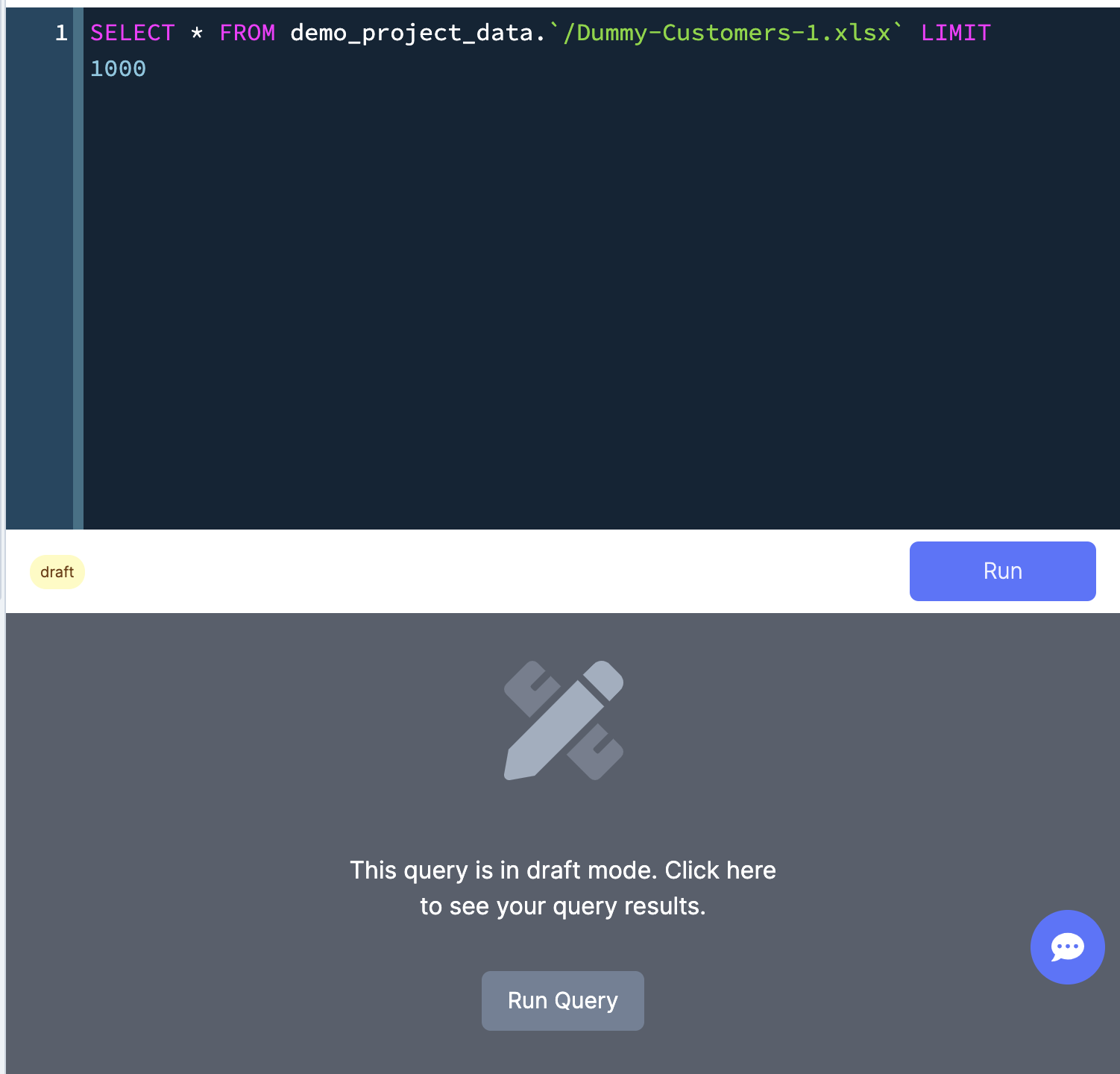Click the LIMIT keyword in the query
The height and width of the screenshot is (1074, 1120).
(x=955, y=33)
